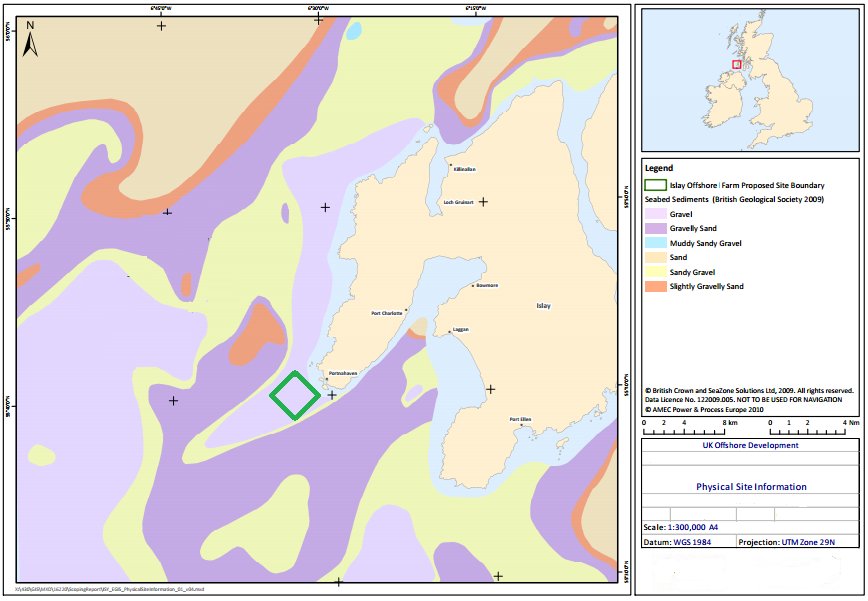Click the green site boundary symbol in legend
Viewport: 868px width, 601px height.
point(655,185)
